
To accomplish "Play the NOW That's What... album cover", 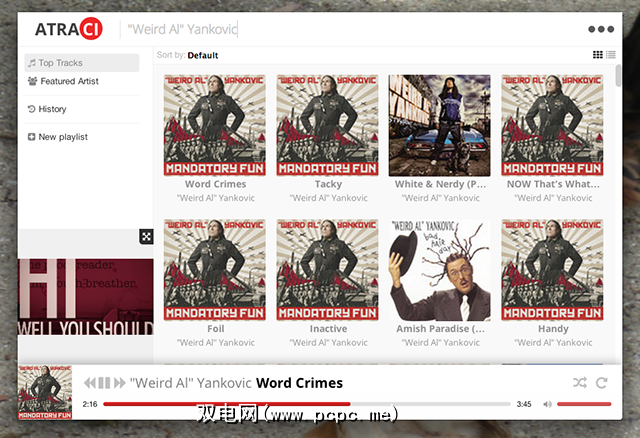I will (x=552, y=125).
